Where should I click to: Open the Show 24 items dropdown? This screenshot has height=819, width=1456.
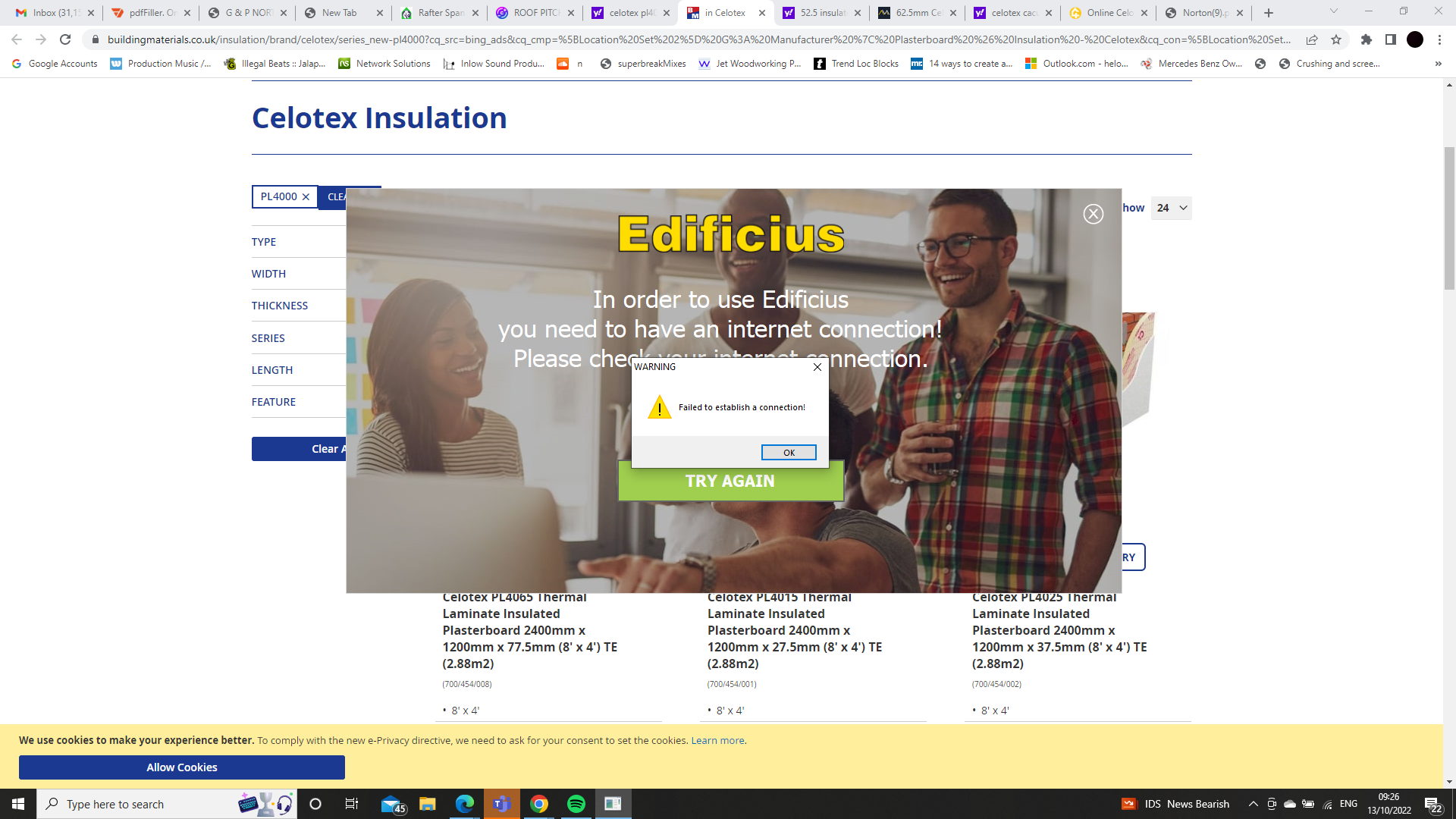coord(1172,208)
